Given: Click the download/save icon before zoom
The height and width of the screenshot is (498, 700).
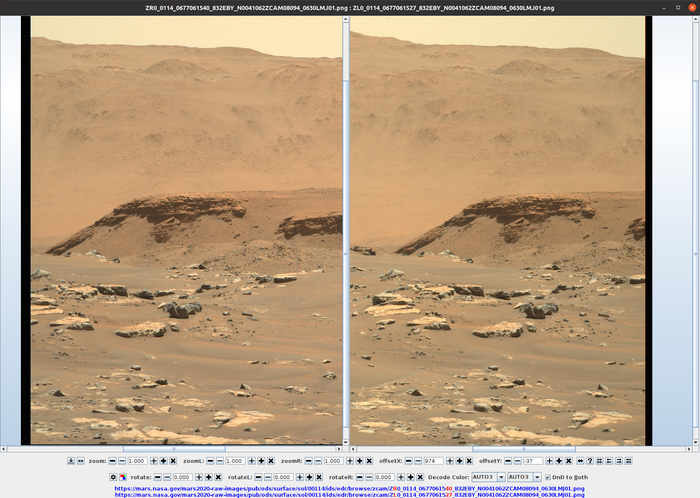Looking at the screenshot, I should (x=71, y=461).
